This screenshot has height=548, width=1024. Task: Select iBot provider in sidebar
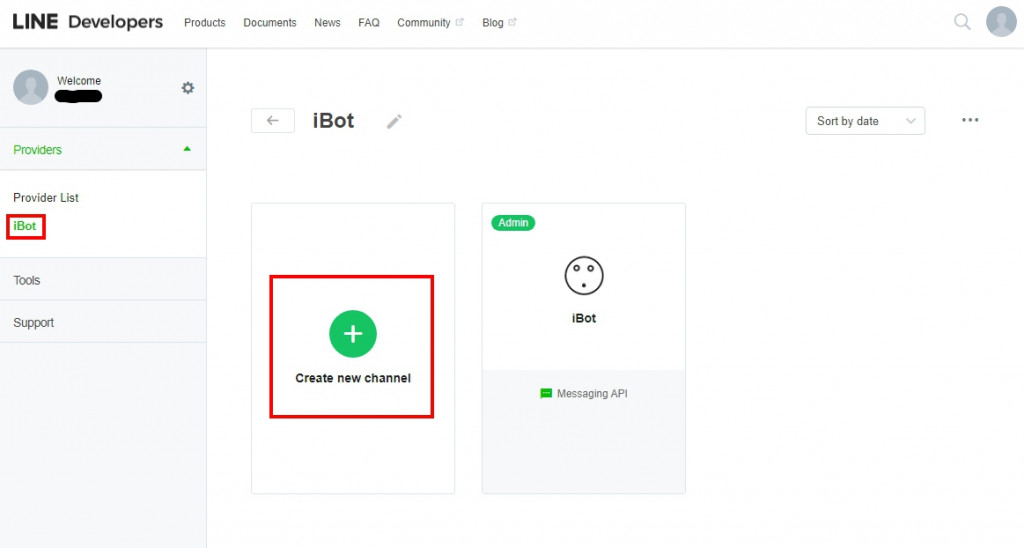(x=25, y=226)
